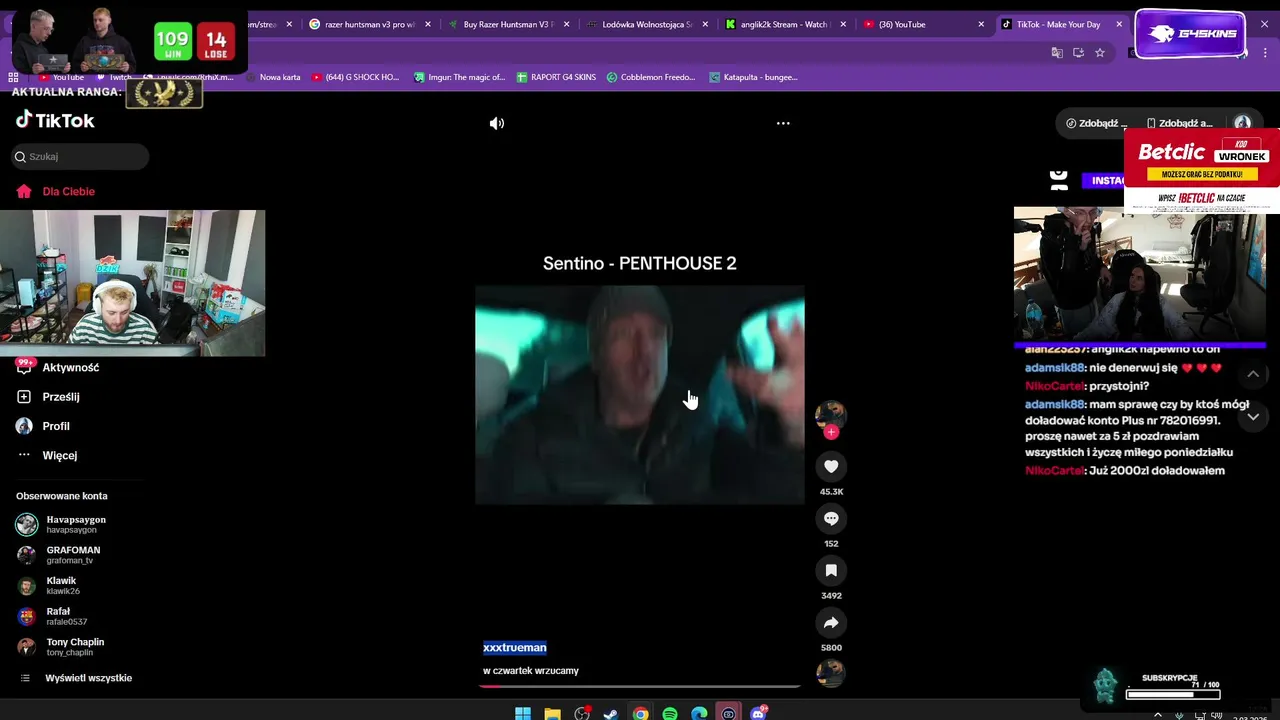Click the translate page icon
This screenshot has height=720, width=1280.
(1057, 52)
